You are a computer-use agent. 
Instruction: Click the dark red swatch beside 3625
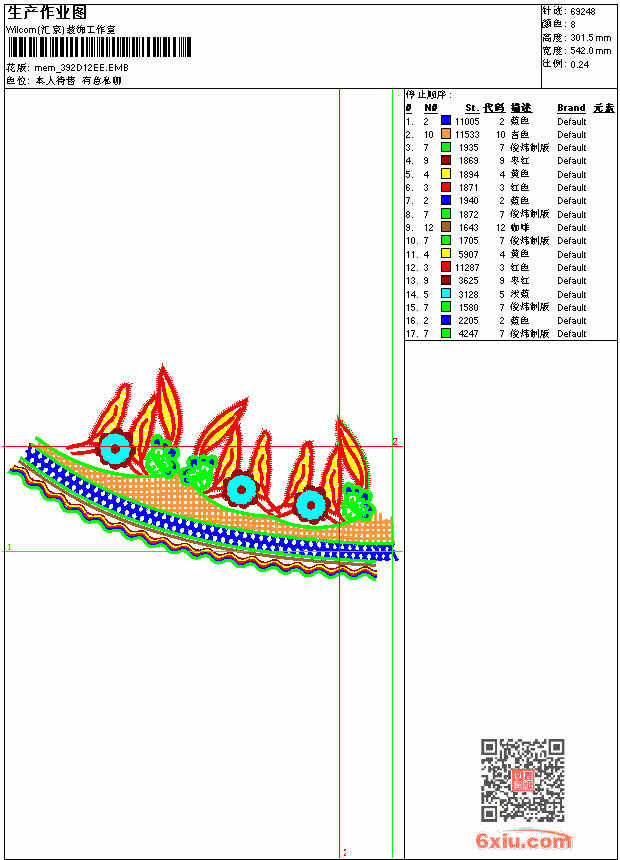pyautogui.click(x=446, y=280)
